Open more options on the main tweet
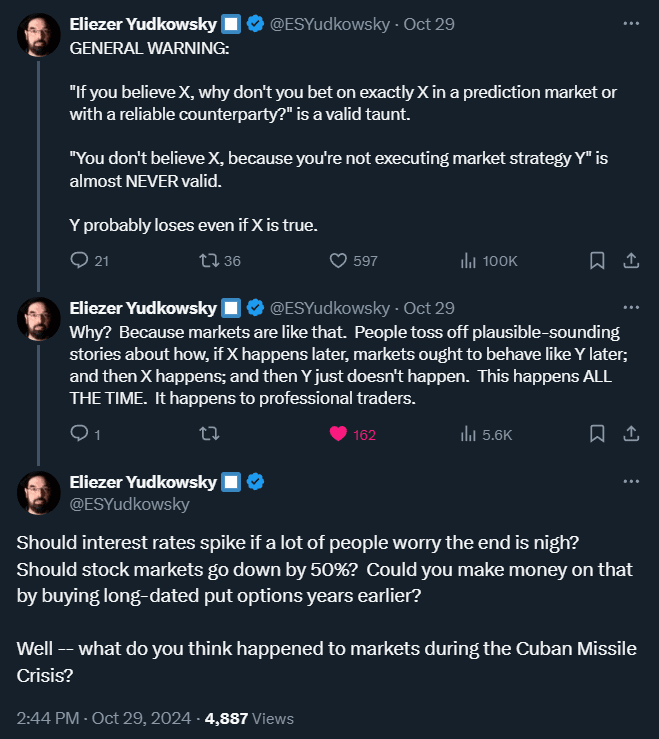The width and height of the screenshot is (659, 739). [631, 481]
